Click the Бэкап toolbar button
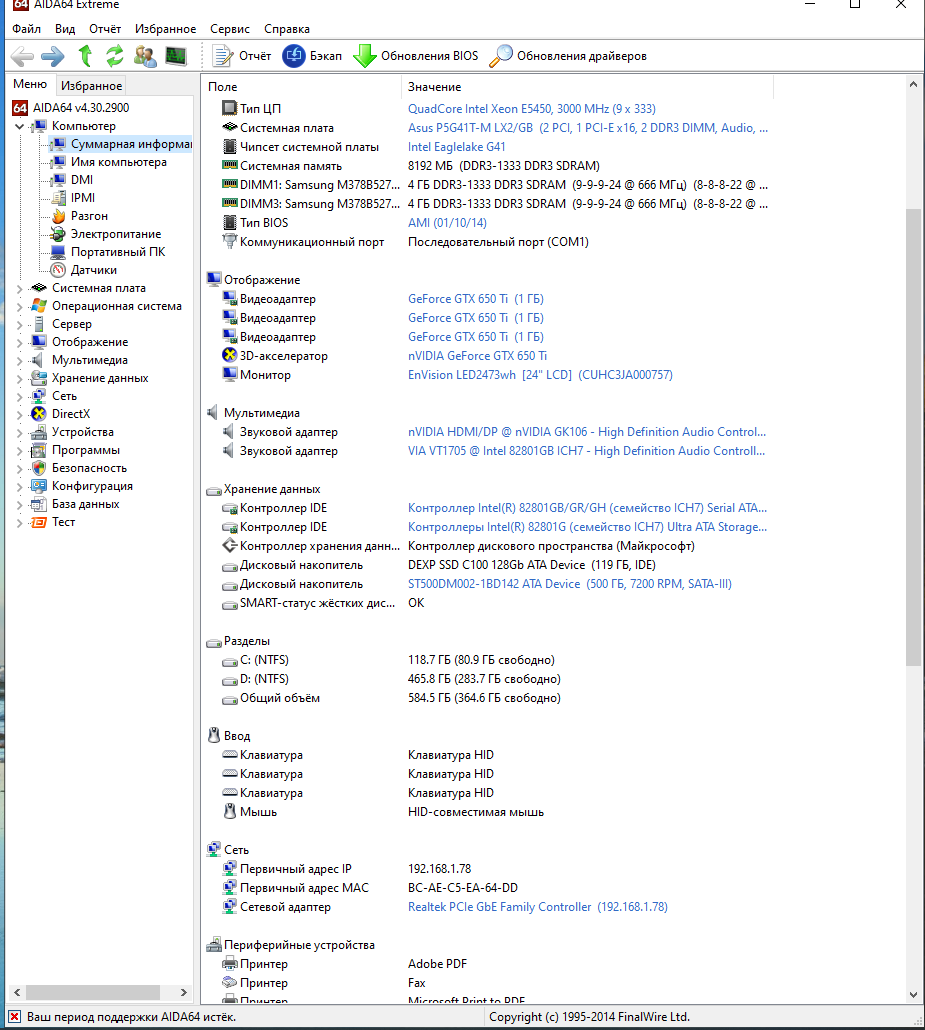This screenshot has height=1030, width=925. point(312,56)
